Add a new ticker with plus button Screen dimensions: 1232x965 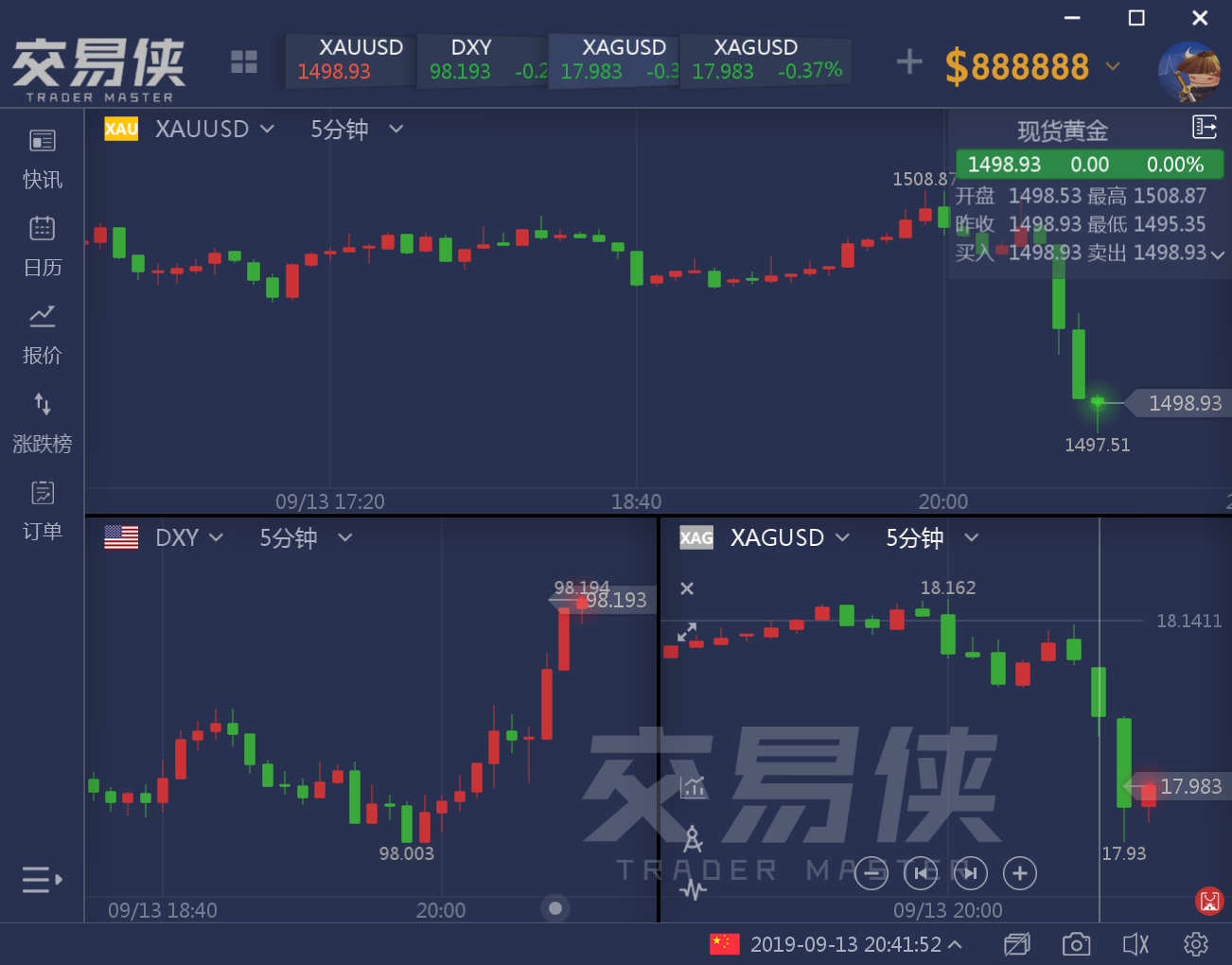tap(909, 62)
